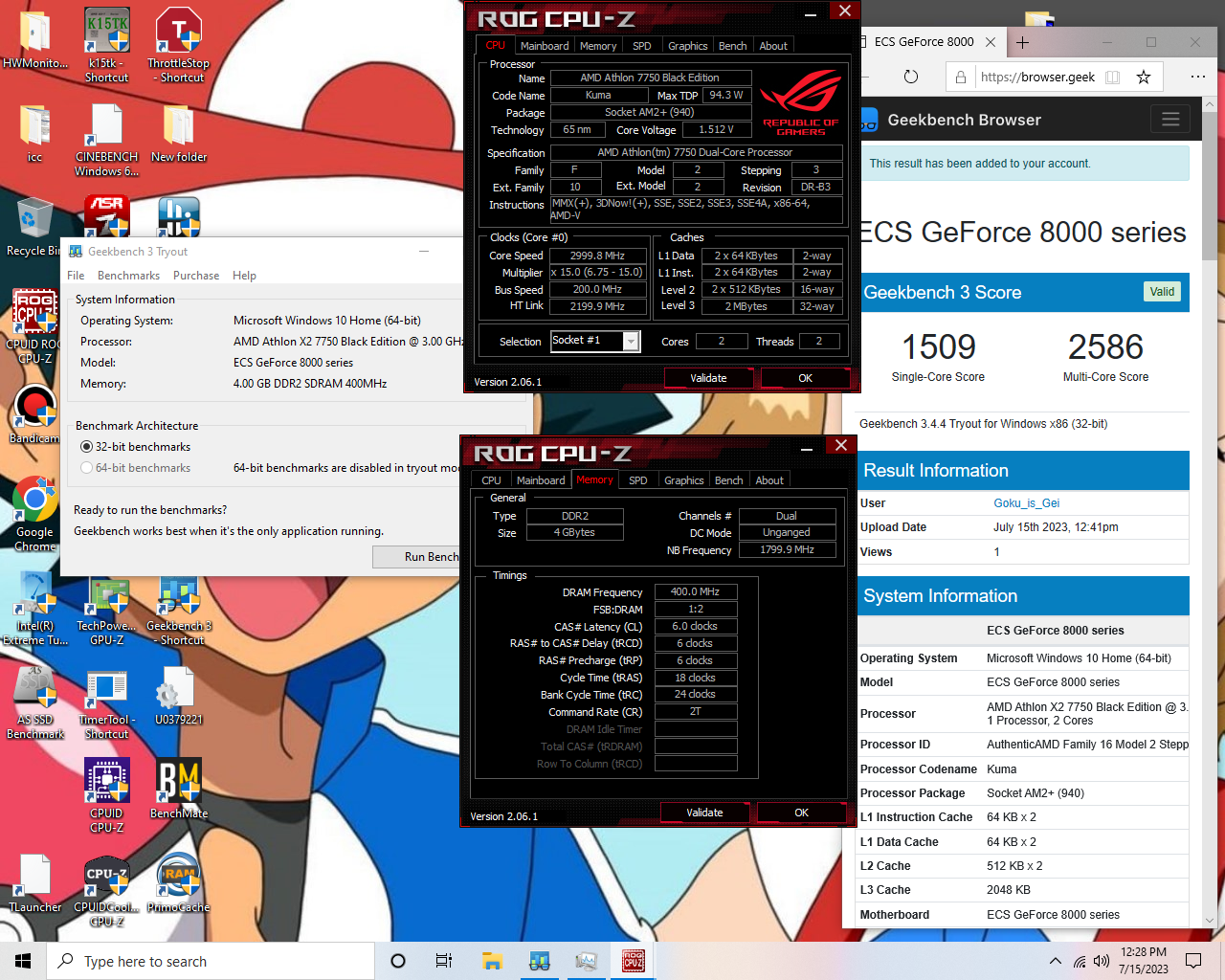This screenshot has height=980, width=1225.
Task: Click the Cortana circle on taskbar
Action: coord(398,961)
